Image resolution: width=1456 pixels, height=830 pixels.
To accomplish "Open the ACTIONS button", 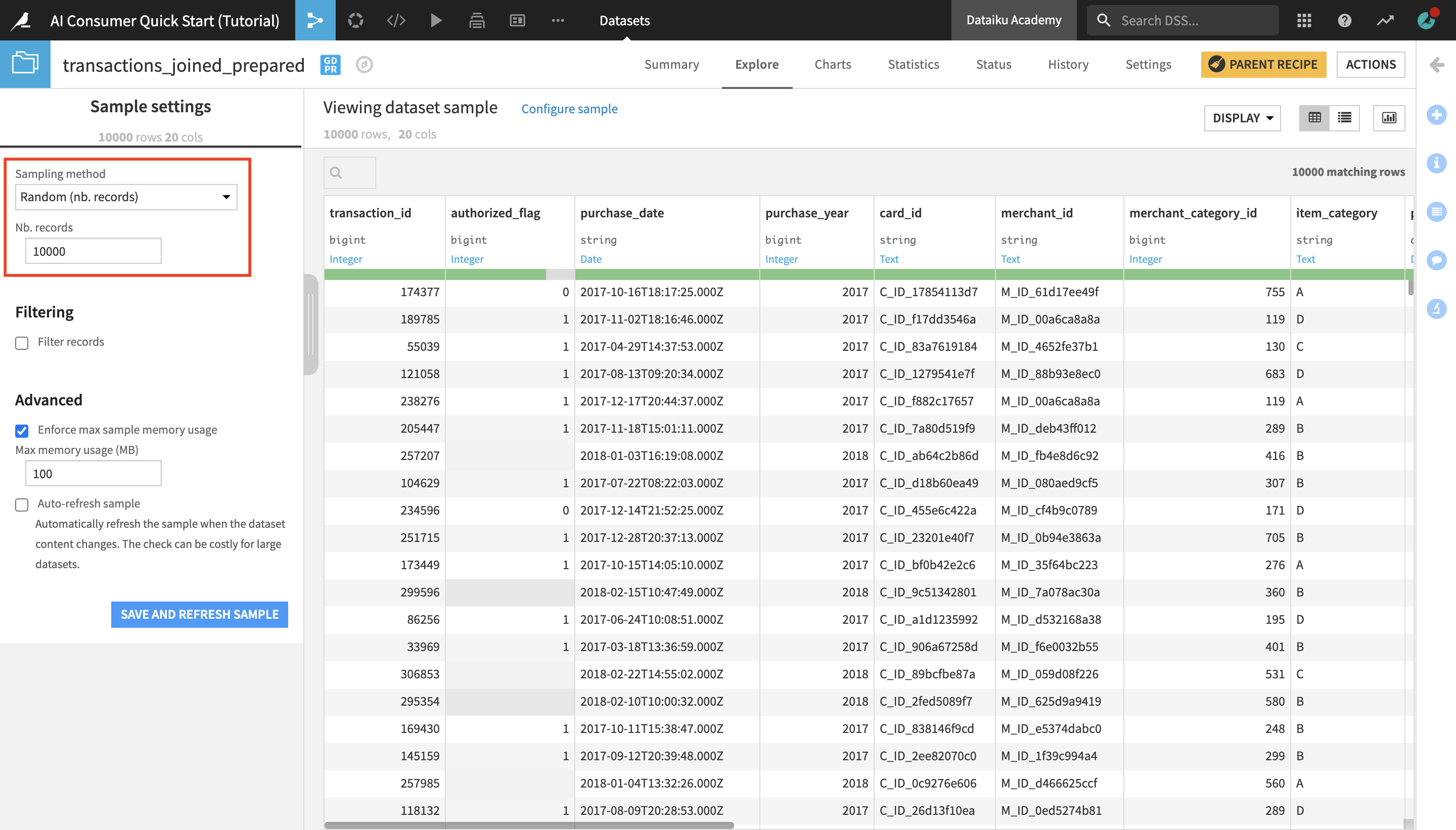I will click(x=1371, y=64).
